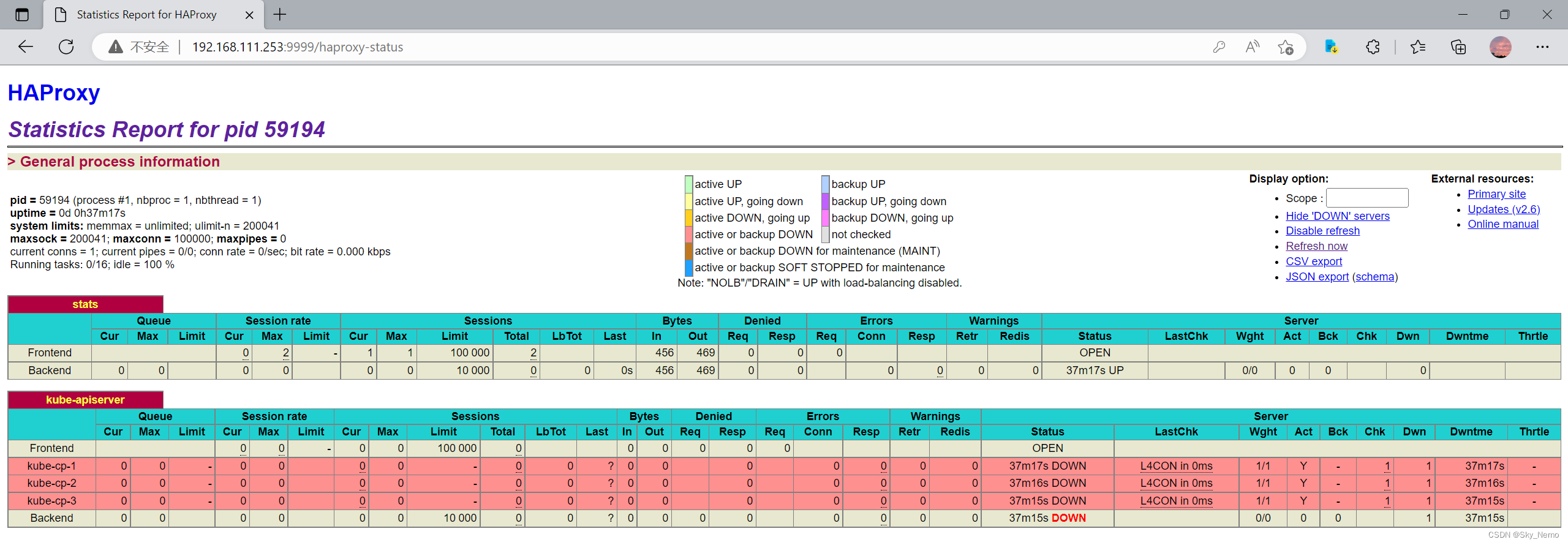Click the not-secure warning icon in address bar

(x=115, y=47)
